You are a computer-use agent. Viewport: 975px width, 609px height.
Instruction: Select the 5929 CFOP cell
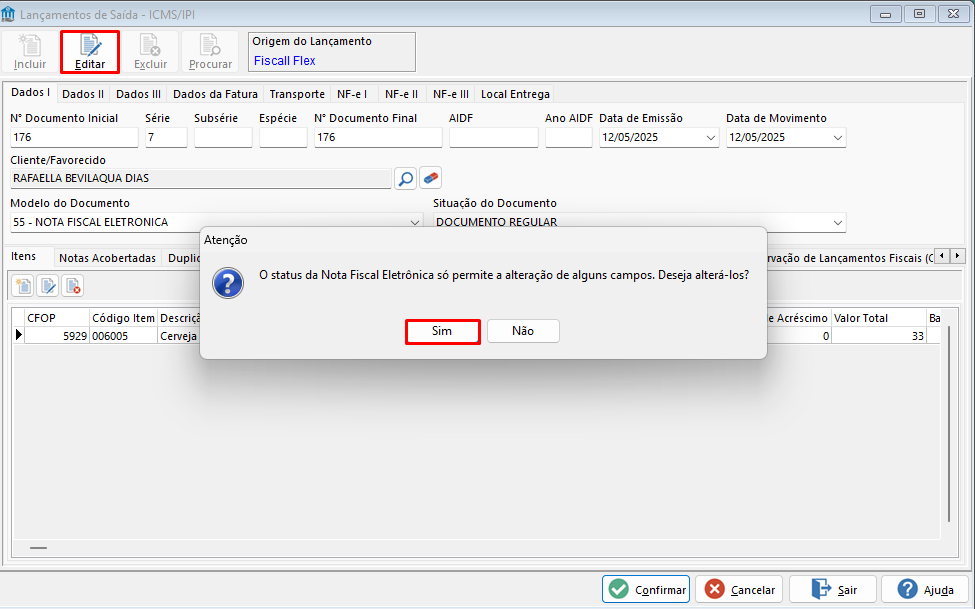point(57,336)
